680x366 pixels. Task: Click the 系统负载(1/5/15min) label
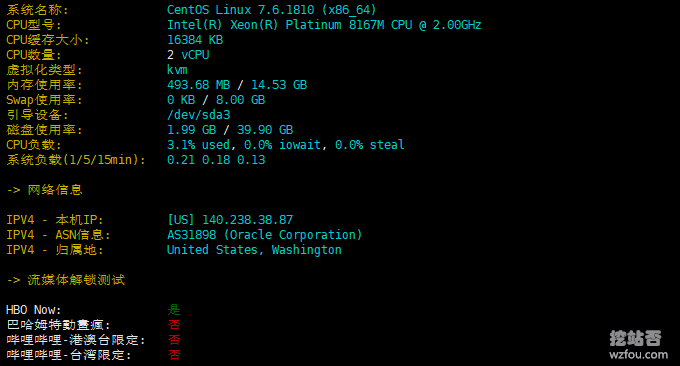point(76,160)
